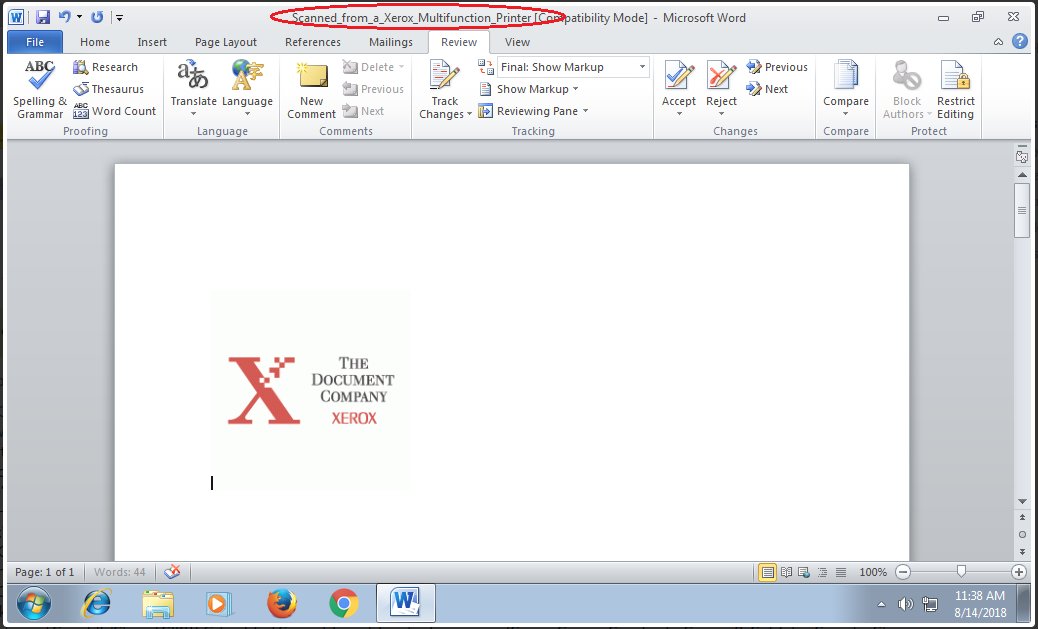
Task: Switch to Draft view
Action: click(x=841, y=572)
